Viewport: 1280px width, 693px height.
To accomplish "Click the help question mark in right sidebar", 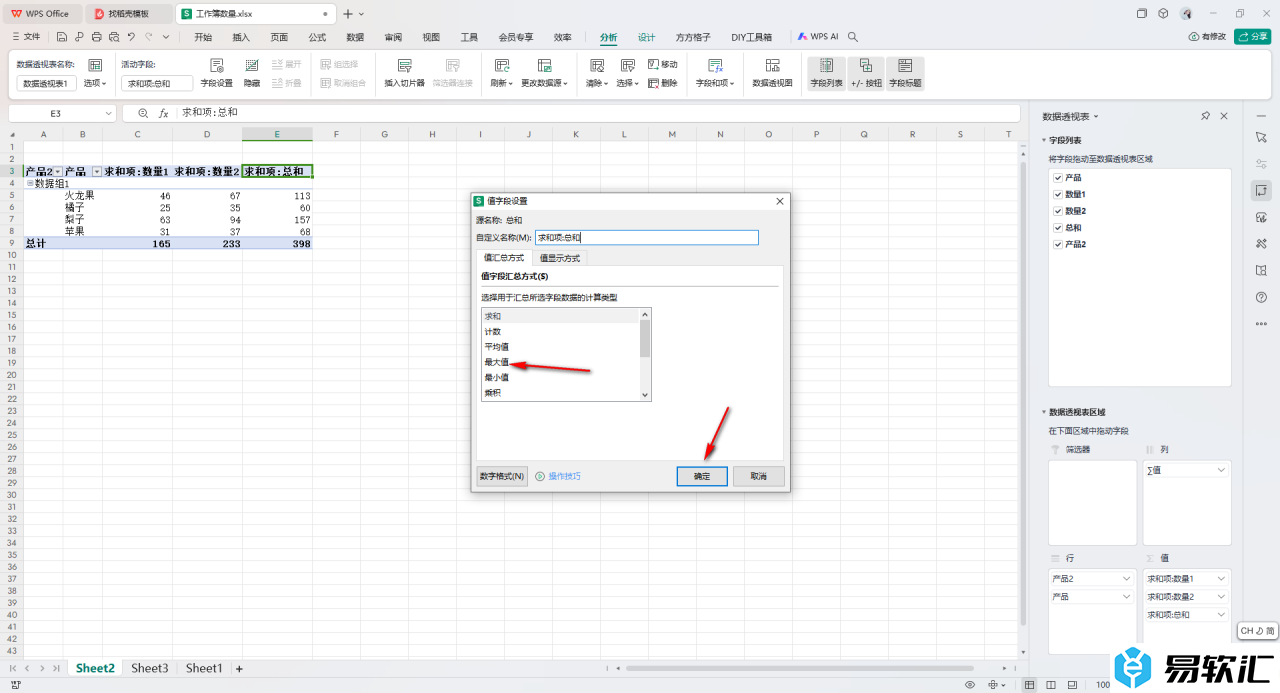I will tap(1261, 297).
